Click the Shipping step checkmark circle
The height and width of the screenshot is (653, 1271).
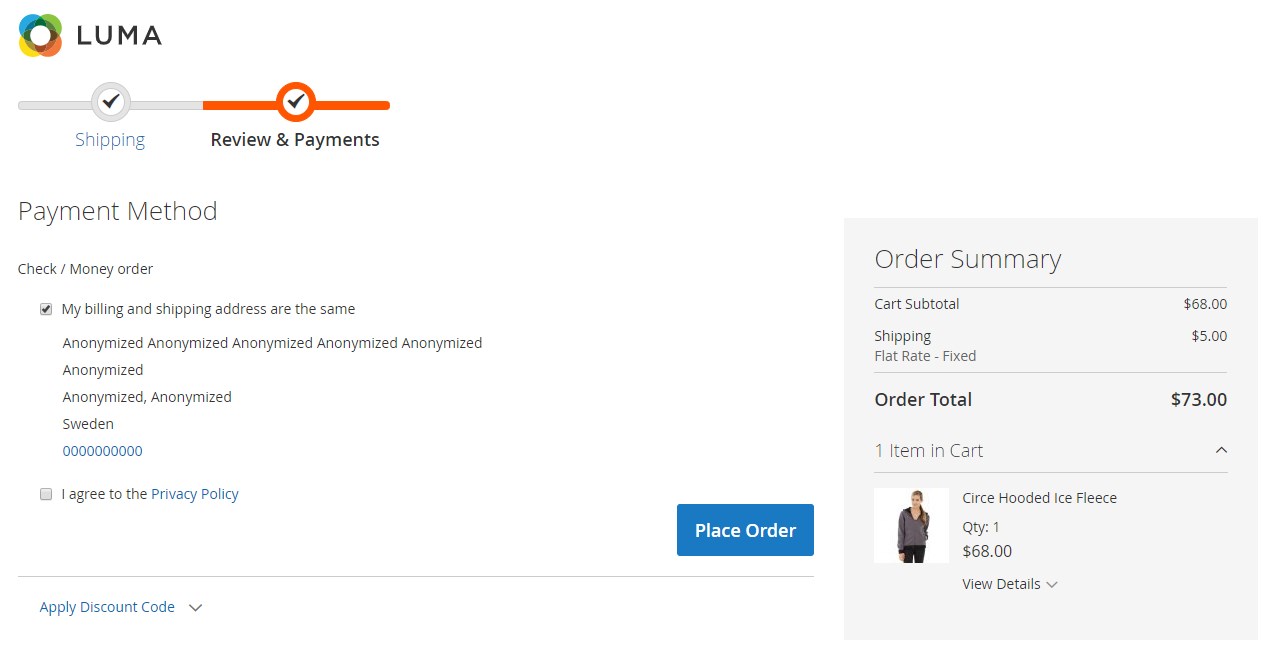pos(111,101)
